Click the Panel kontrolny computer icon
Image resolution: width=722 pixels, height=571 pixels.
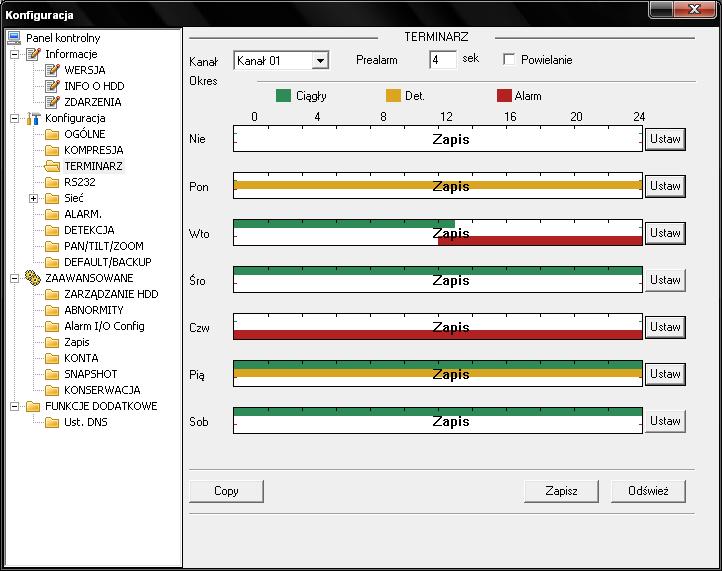[14, 38]
